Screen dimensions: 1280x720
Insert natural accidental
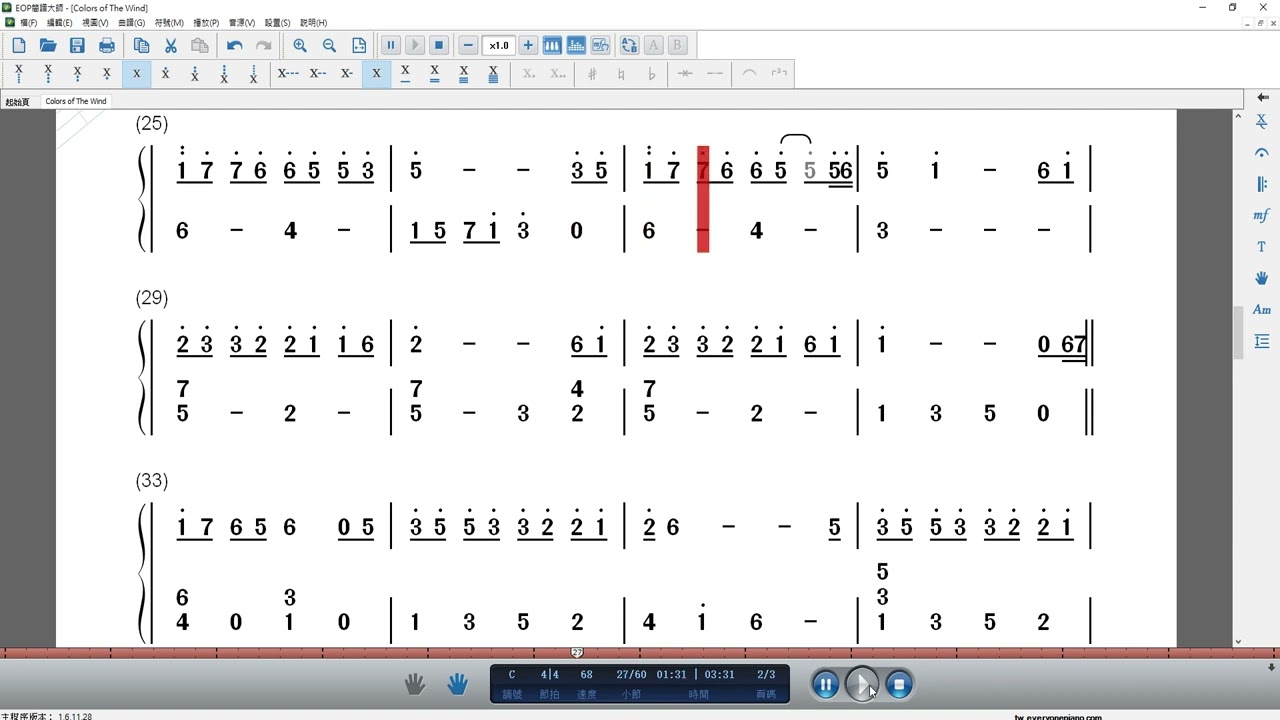[622, 74]
